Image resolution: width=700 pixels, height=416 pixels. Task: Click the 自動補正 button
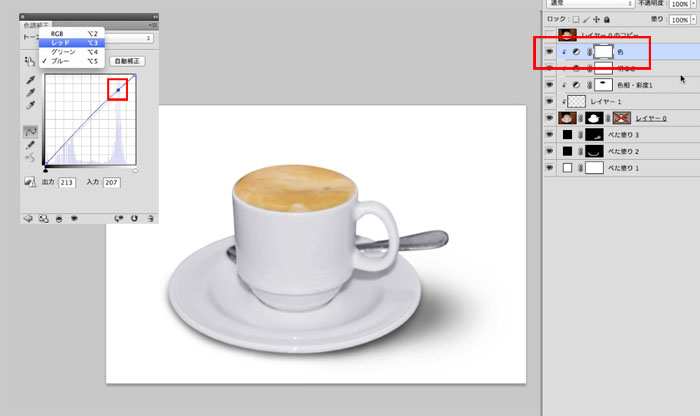[x=126, y=61]
